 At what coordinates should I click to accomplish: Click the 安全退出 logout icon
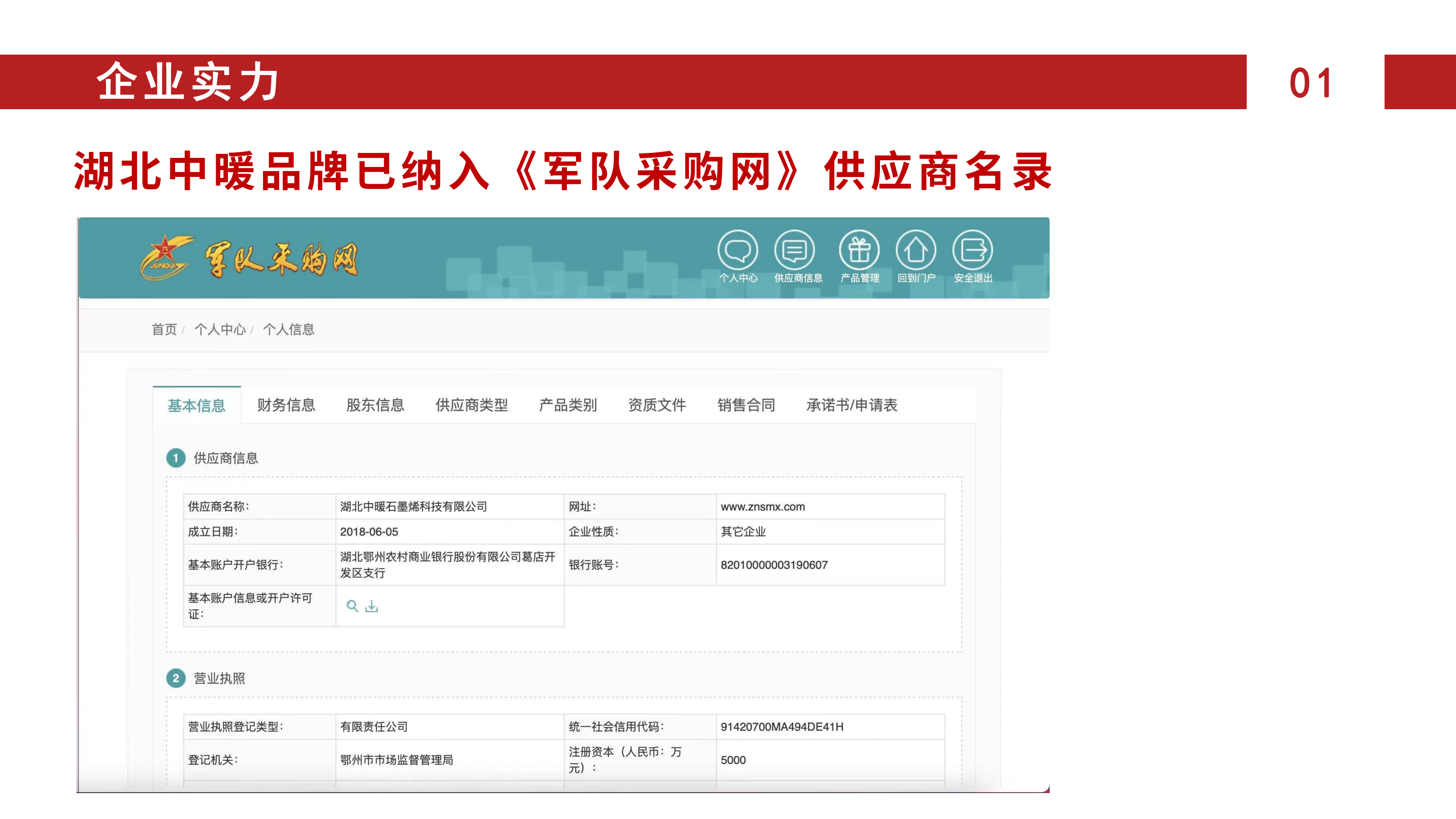[972, 250]
